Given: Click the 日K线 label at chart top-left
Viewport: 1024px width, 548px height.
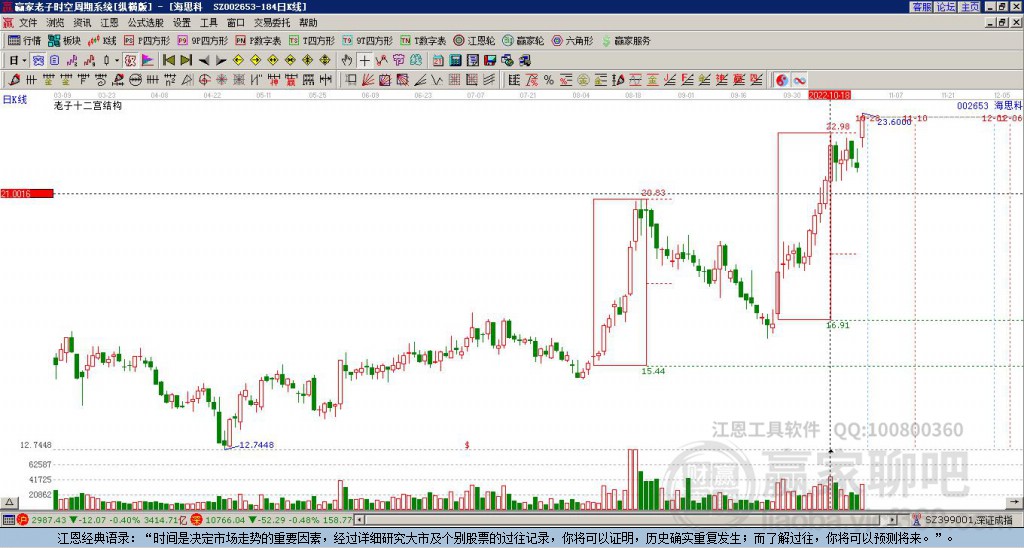Looking at the screenshot, I should (x=15, y=100).
